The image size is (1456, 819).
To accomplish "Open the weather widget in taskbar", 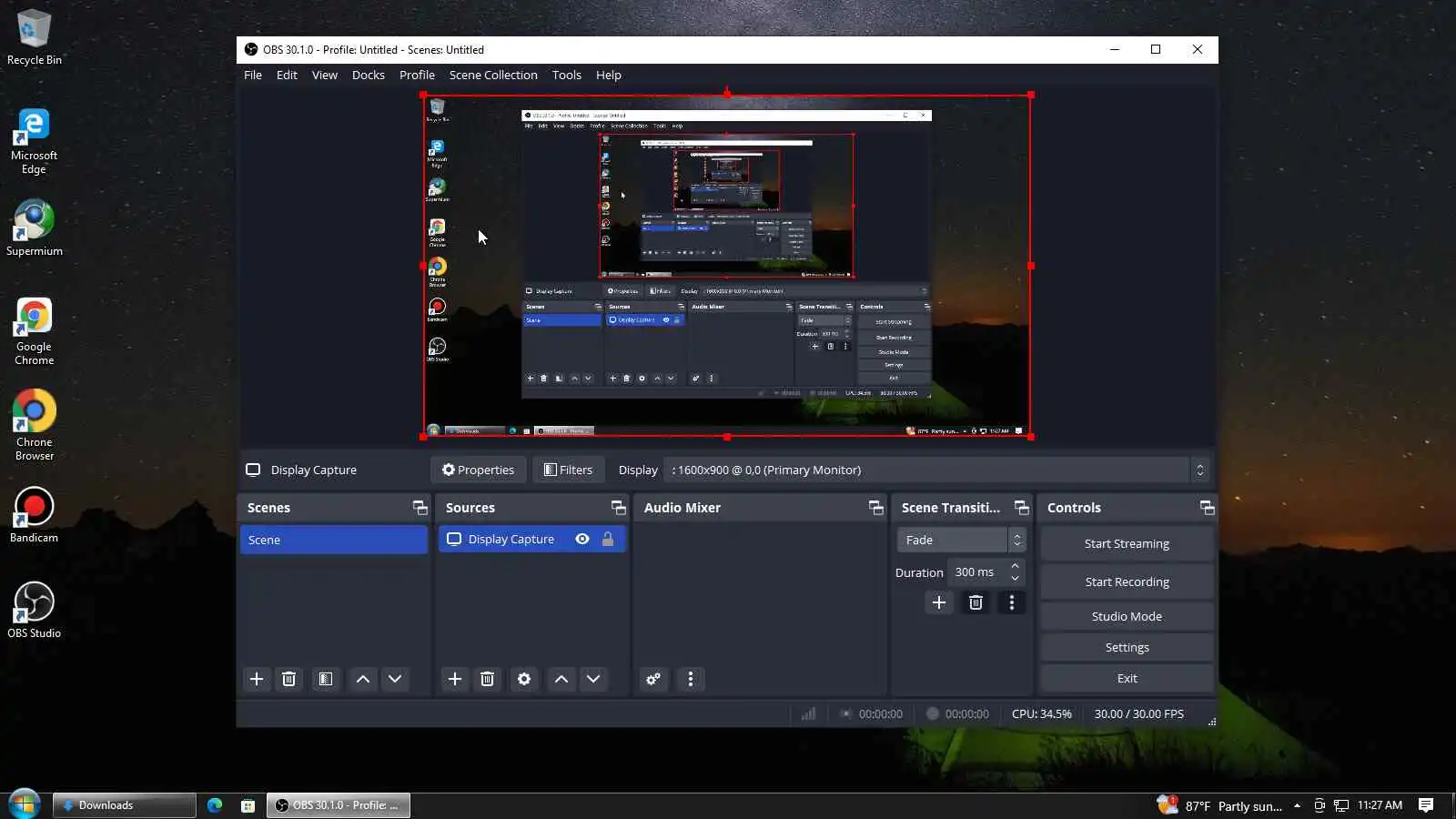I will click(x=1219, y=805).
